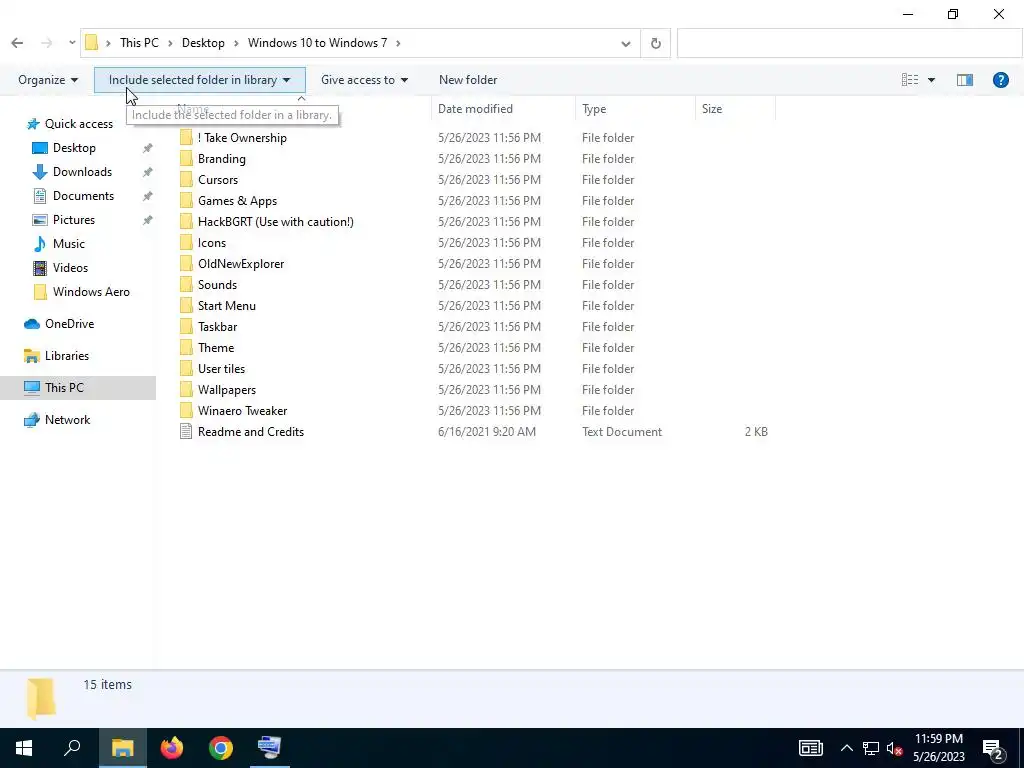Expand chevron between This PC and Desktop
Screen dimensions: 1024x768
pos(170,44)
